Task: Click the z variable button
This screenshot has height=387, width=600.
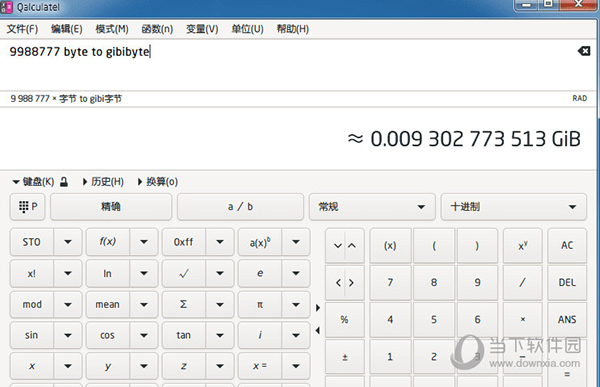Action: [184, 366]
